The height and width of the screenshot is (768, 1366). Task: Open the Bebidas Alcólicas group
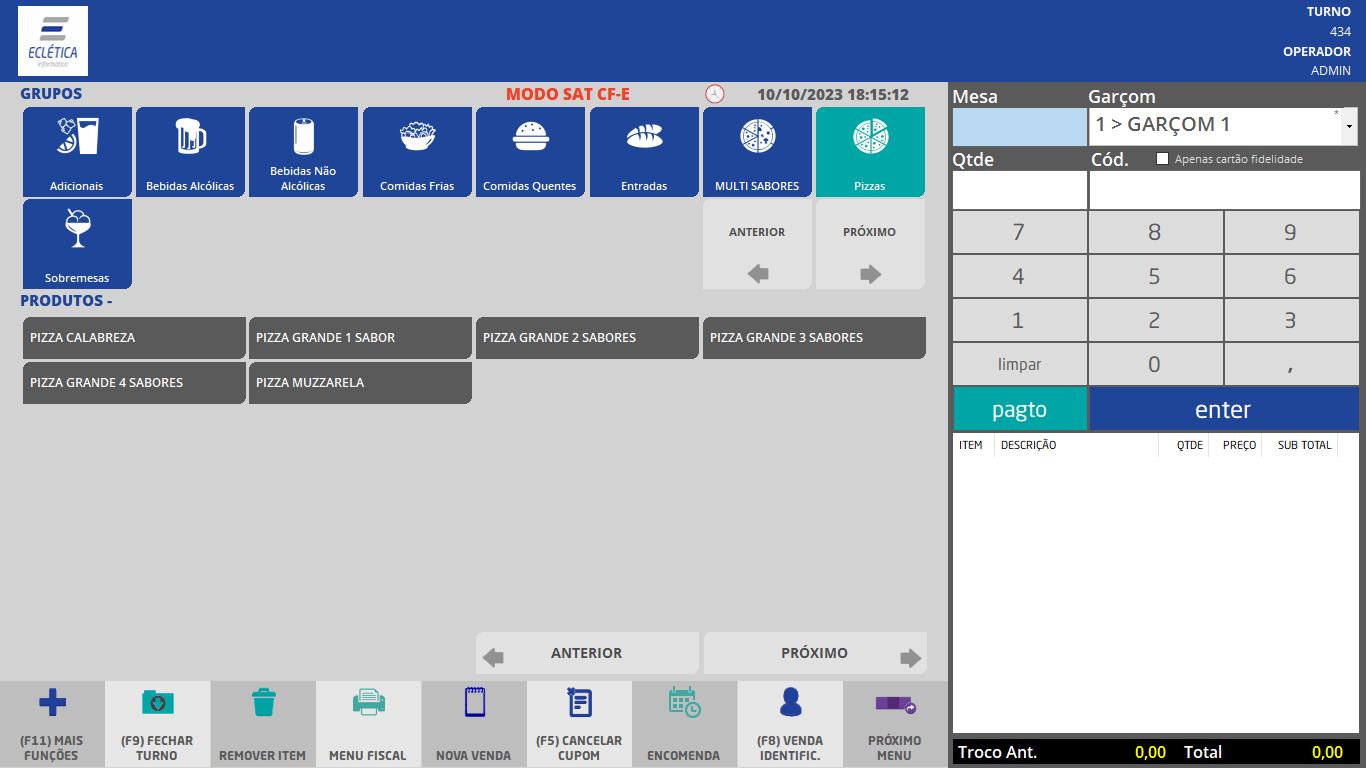pos(190,152)
